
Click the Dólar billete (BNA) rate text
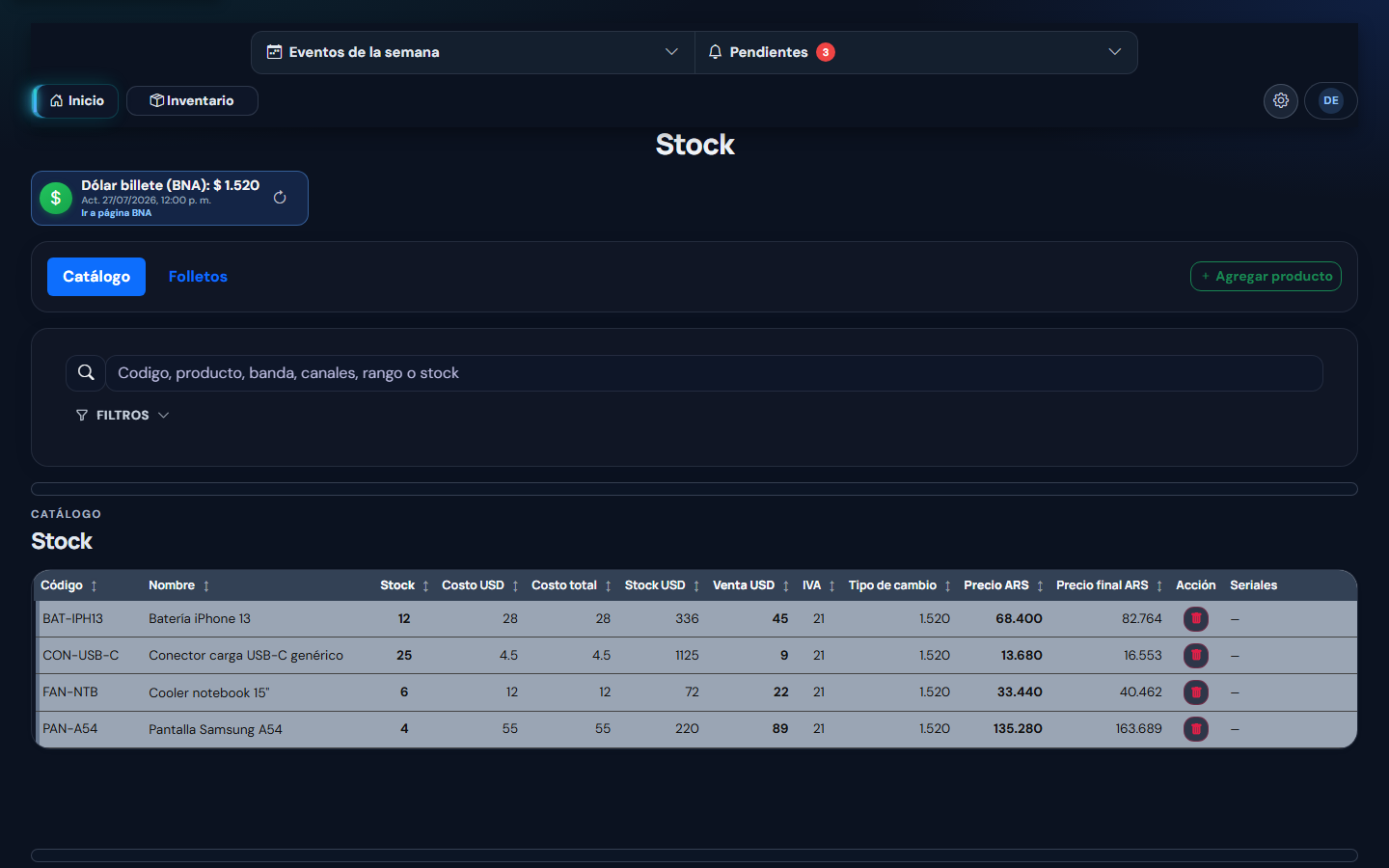pyautogui.click(x=170, y=185)
